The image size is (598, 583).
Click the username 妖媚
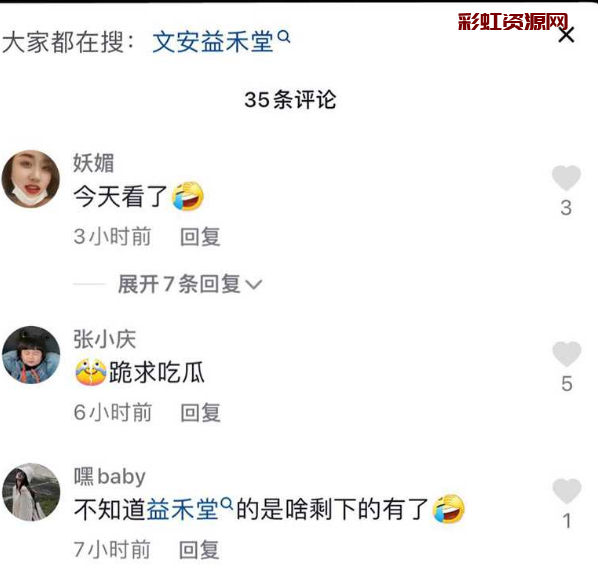coord(93,163)
